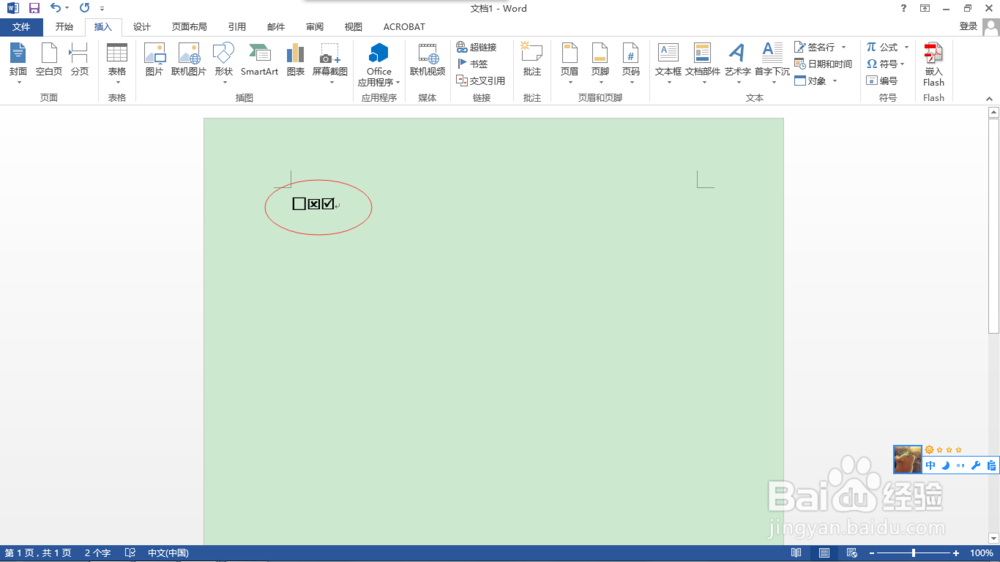Insert online video (联机视频)
The width and height of the screenshot is (1000, 562).
[427, 61]
